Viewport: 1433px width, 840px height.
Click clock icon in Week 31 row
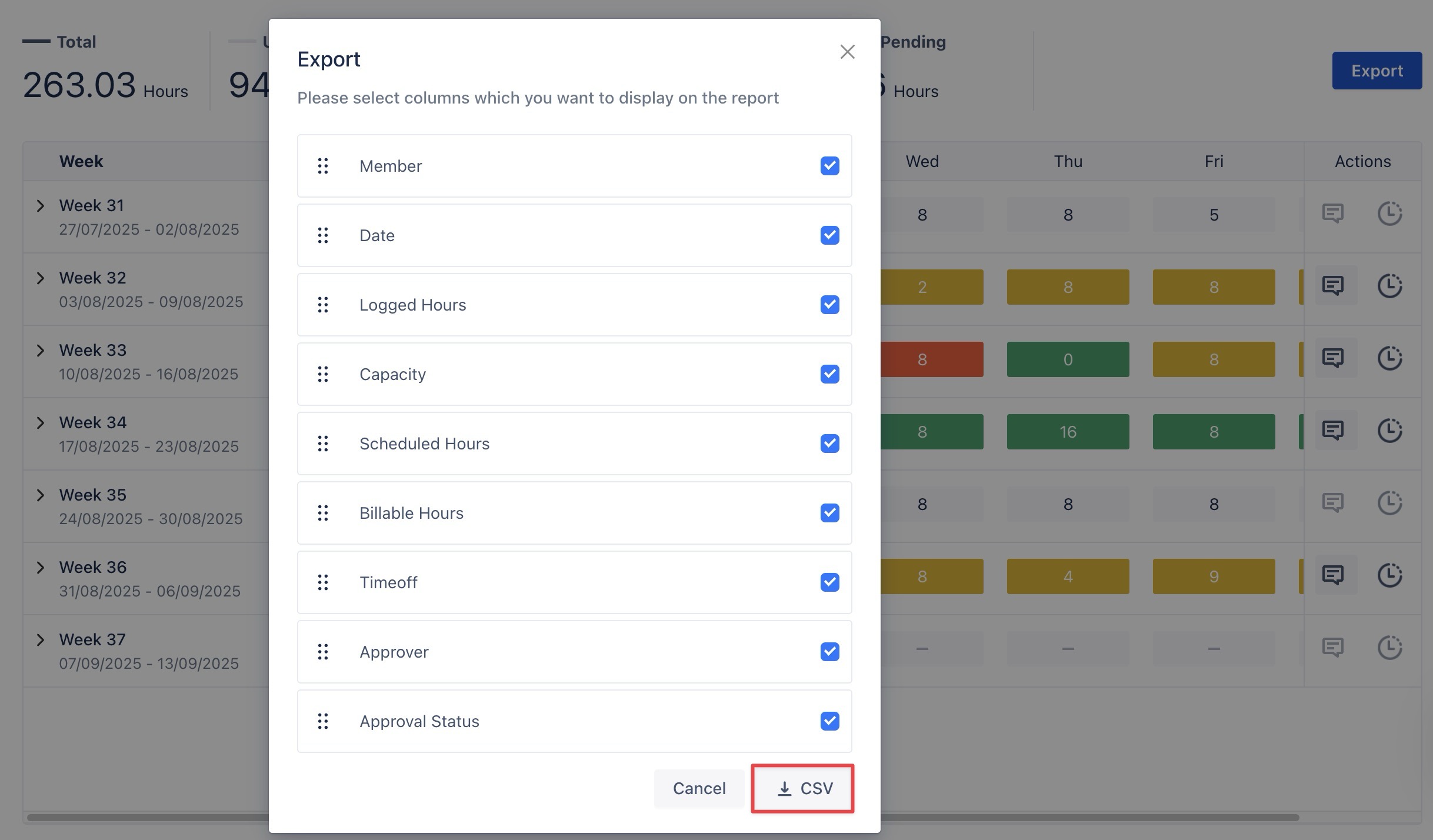pos(1389,214)
